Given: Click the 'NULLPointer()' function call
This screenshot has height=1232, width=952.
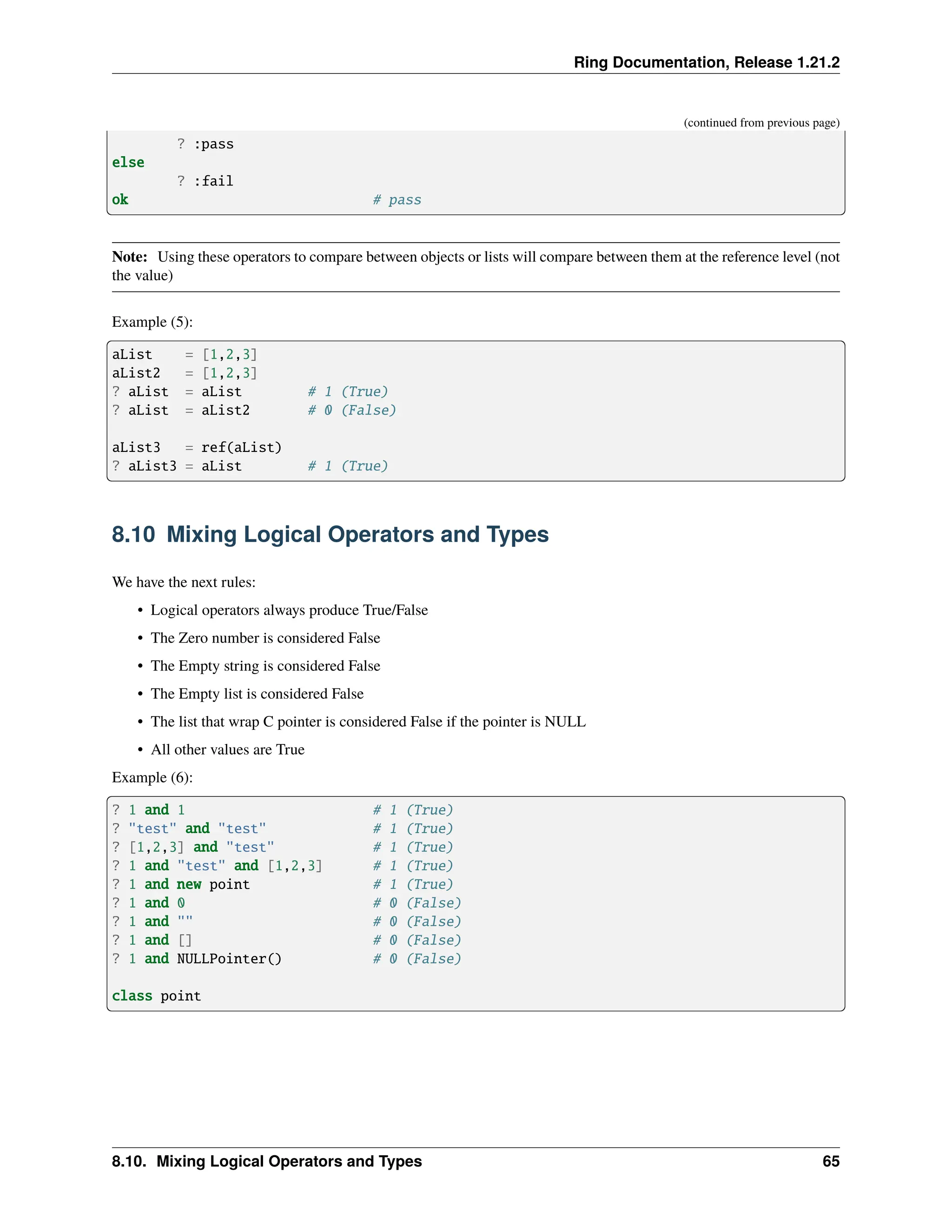Looking at the screenshot, I should point(229,959).
